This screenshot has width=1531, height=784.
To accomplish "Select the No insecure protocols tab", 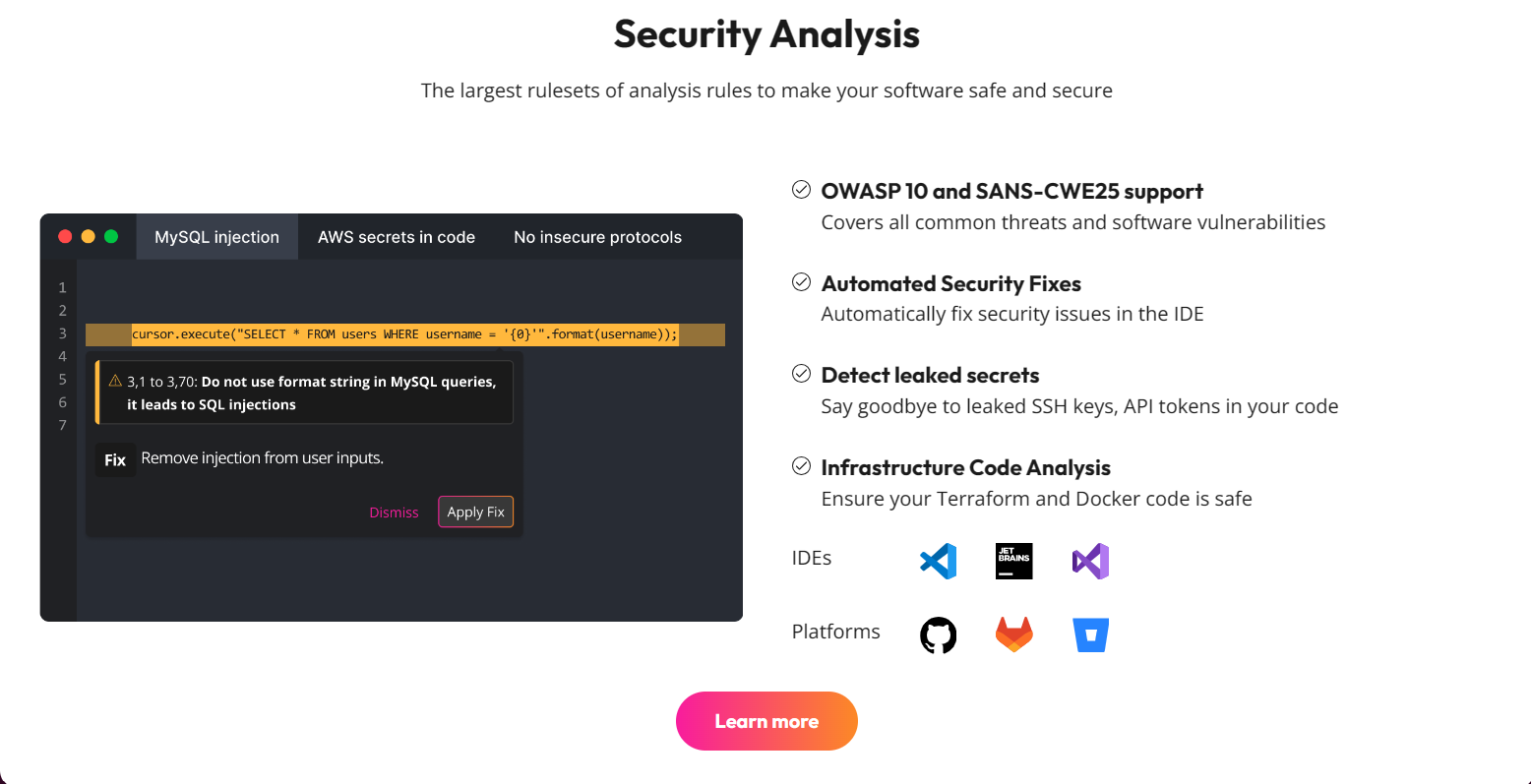I will click(597, 237).
